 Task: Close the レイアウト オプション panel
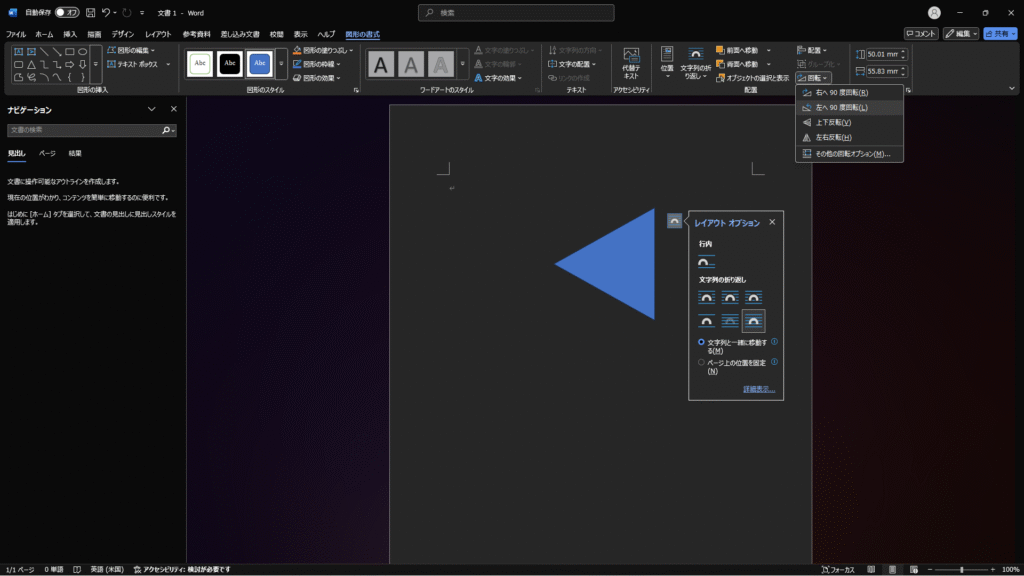[x=772, y=222]
